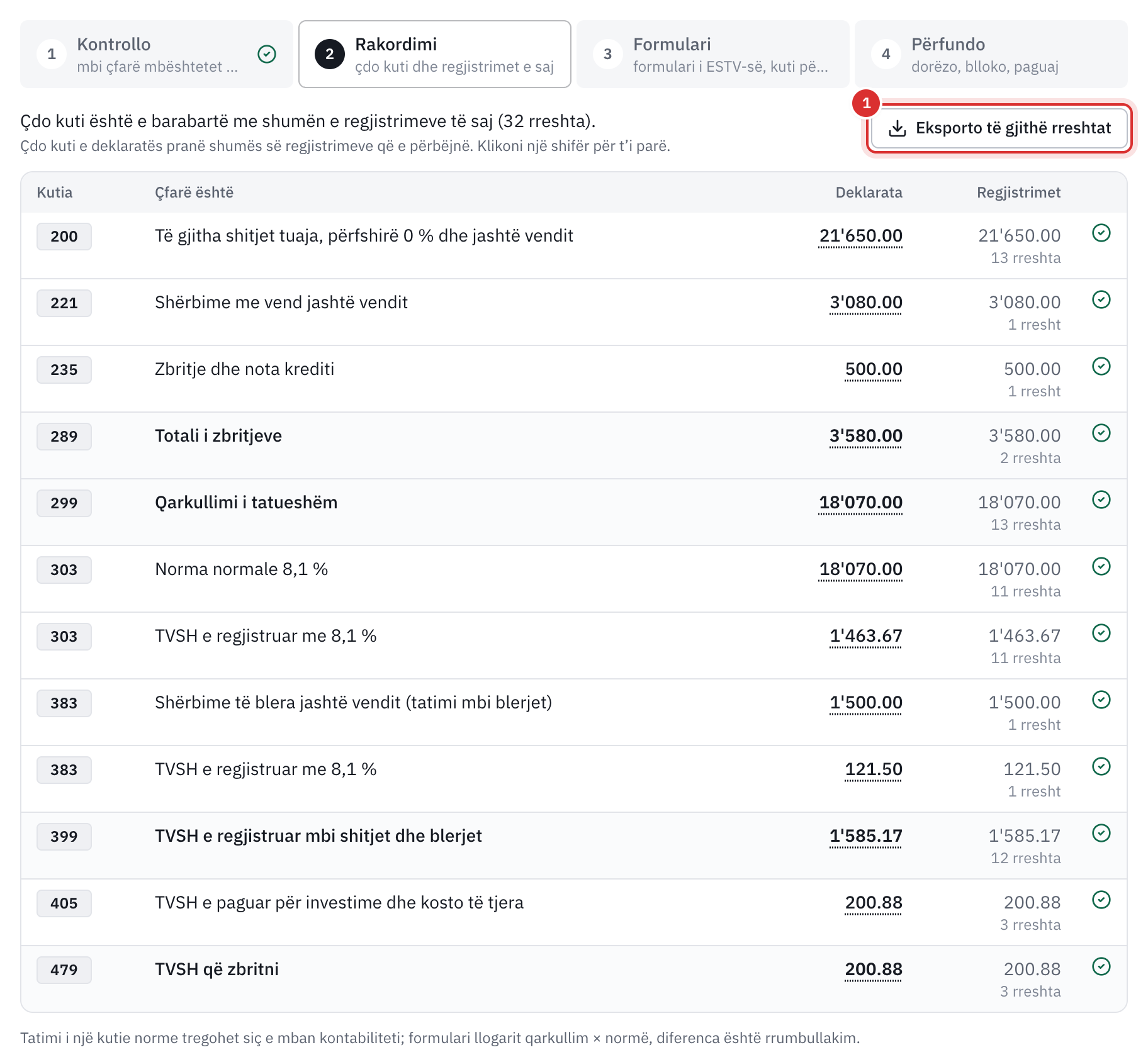Open the 3'580.00 figure for Totali i zbritjeve
1148x1062 pixels.
pyautogui.click(x=865, y=436)
